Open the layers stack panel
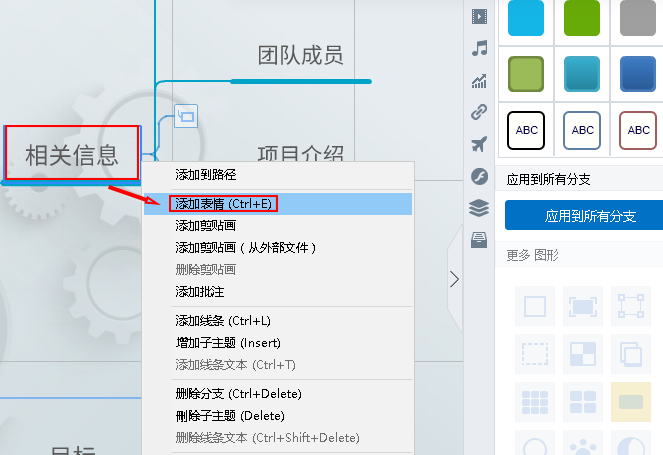The width and height of the screenshot is (663, 455). (x=480, y=208)
